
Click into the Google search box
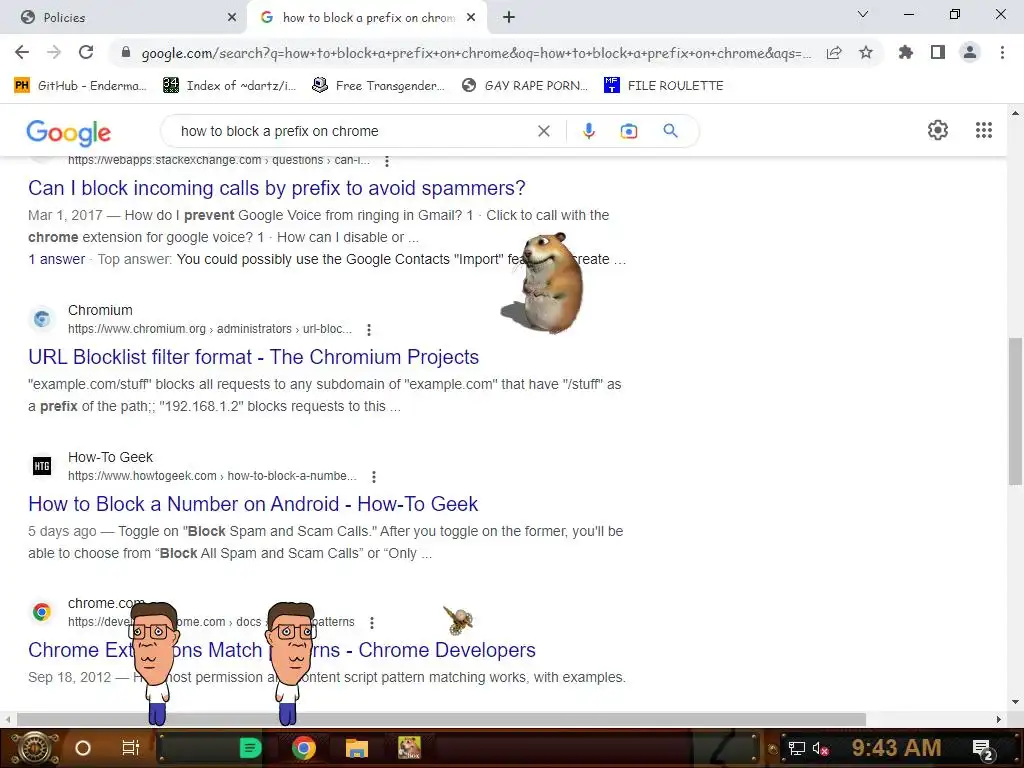(x=353, y=131)
